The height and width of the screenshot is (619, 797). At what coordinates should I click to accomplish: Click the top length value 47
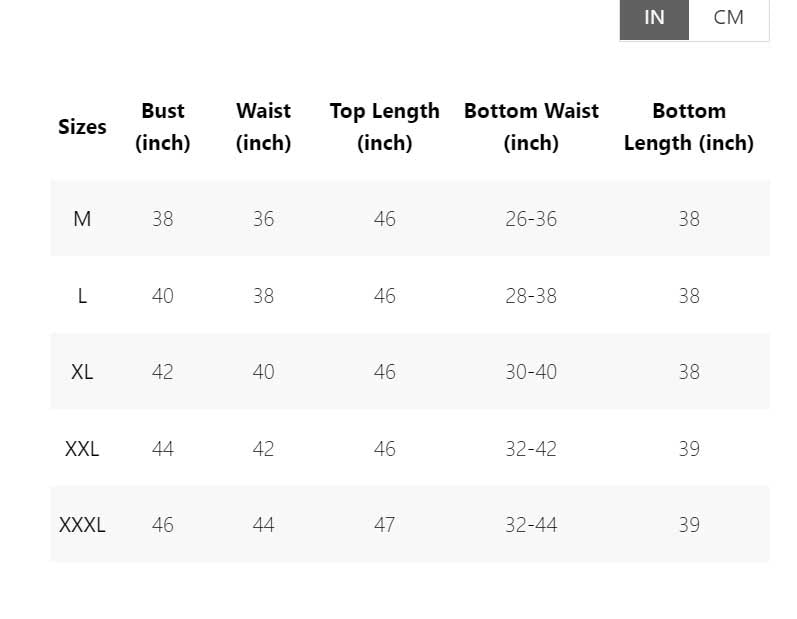click(385, 525)
